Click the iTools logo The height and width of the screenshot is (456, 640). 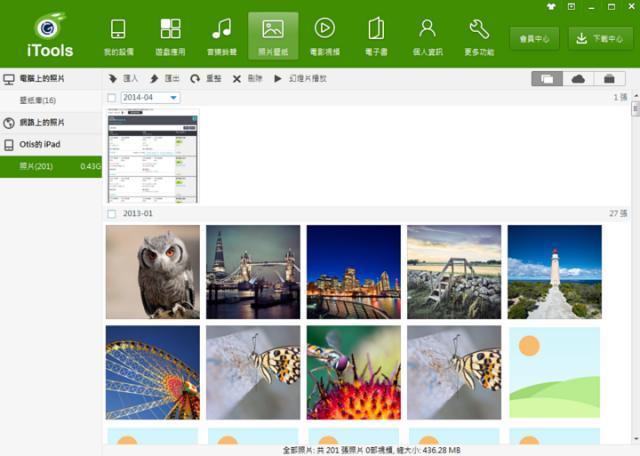click(x=50, y=35)
